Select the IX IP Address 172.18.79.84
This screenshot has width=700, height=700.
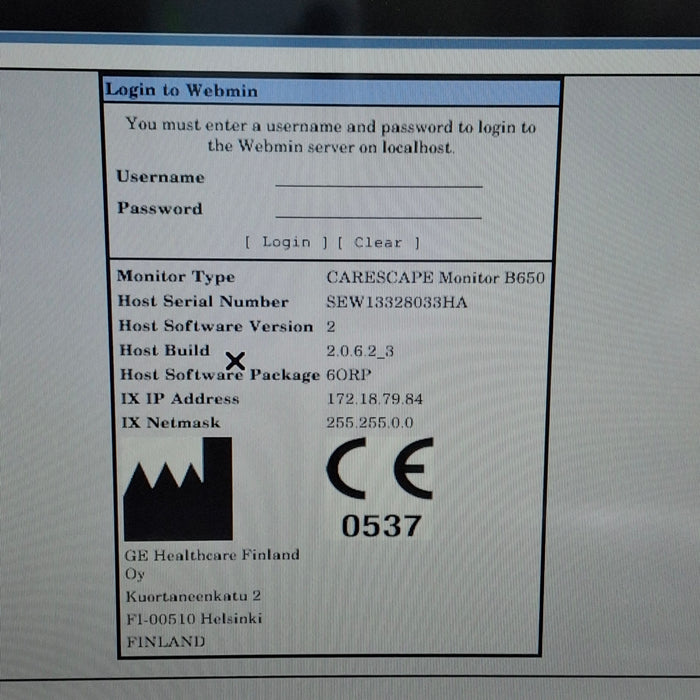point(374,399)
